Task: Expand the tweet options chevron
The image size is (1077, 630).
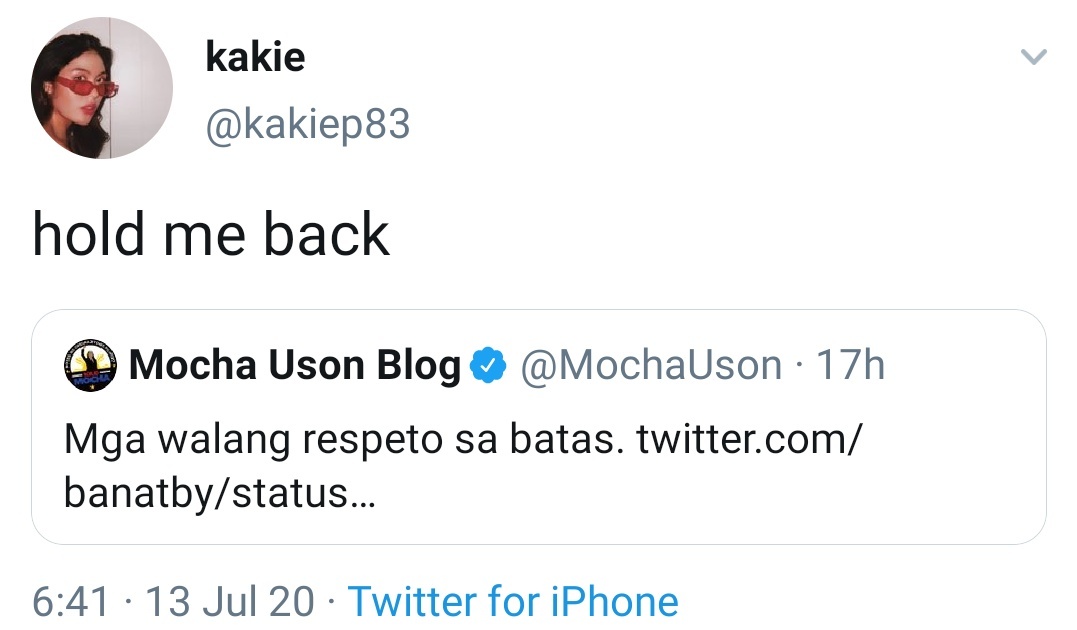Action: [x=1033, y=58]
